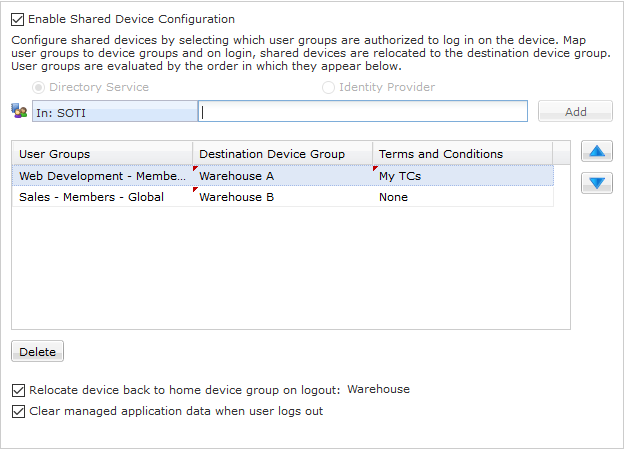625x450 pixels.
Task: Change Warehouse B destination device group cell
Action: 282,197
